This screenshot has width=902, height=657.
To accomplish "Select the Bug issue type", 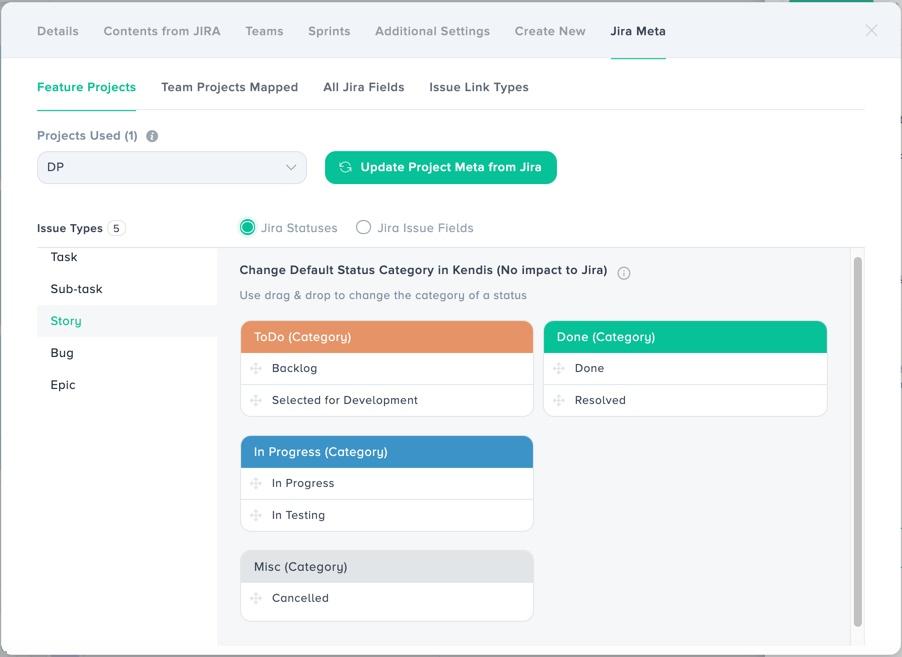I will 127,353.
